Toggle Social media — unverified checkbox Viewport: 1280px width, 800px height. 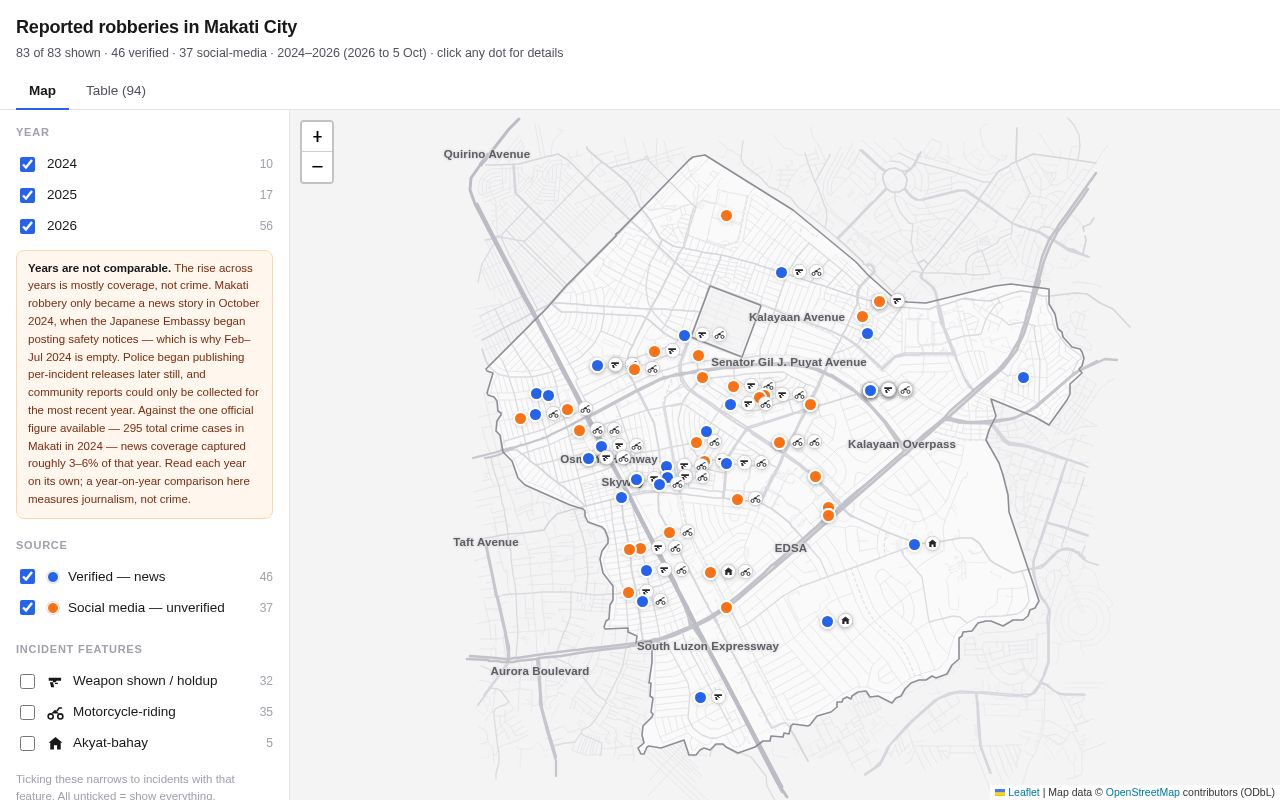click(x=27, y=608)
